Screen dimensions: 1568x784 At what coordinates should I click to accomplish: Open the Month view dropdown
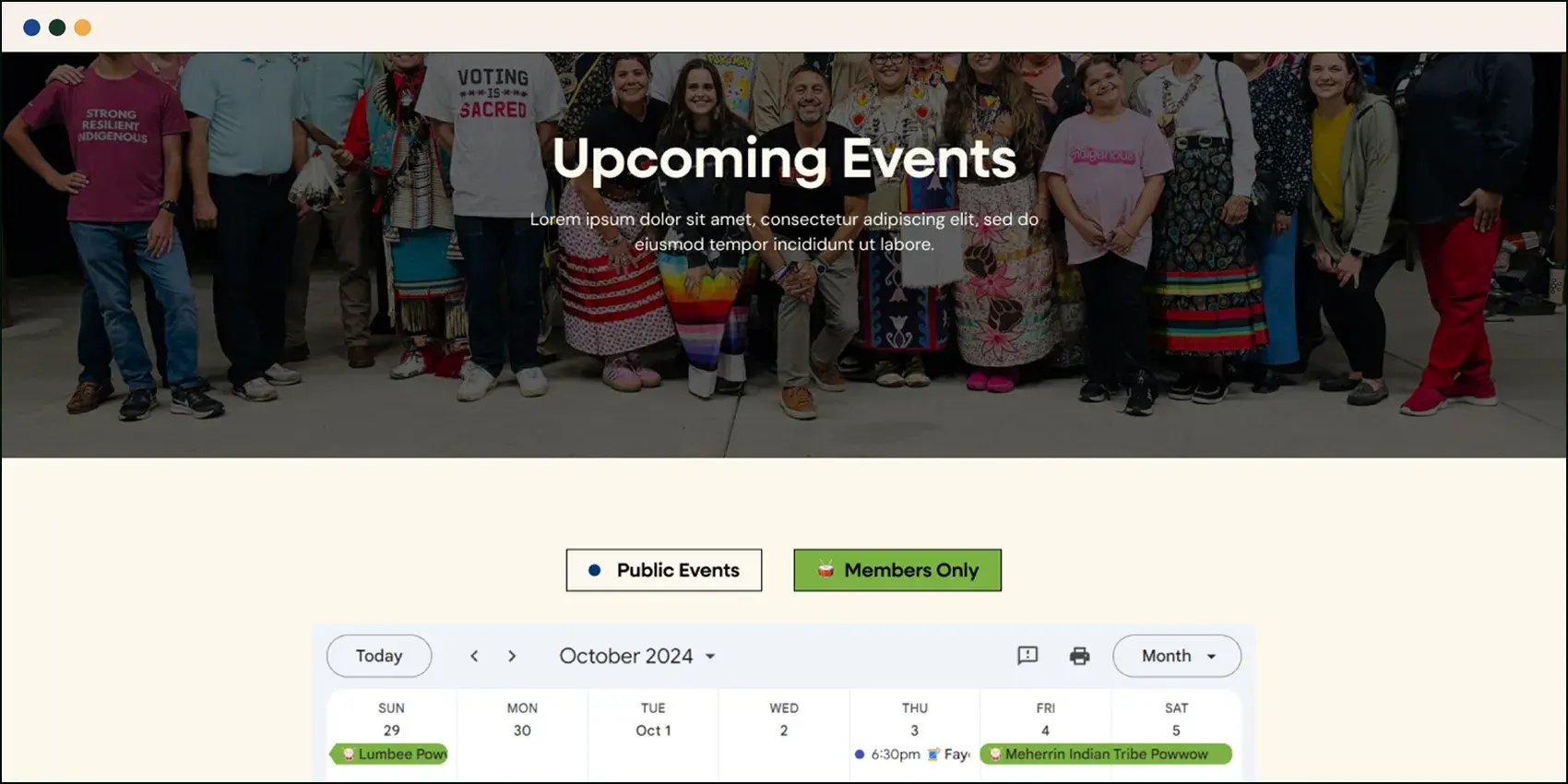1177,656
